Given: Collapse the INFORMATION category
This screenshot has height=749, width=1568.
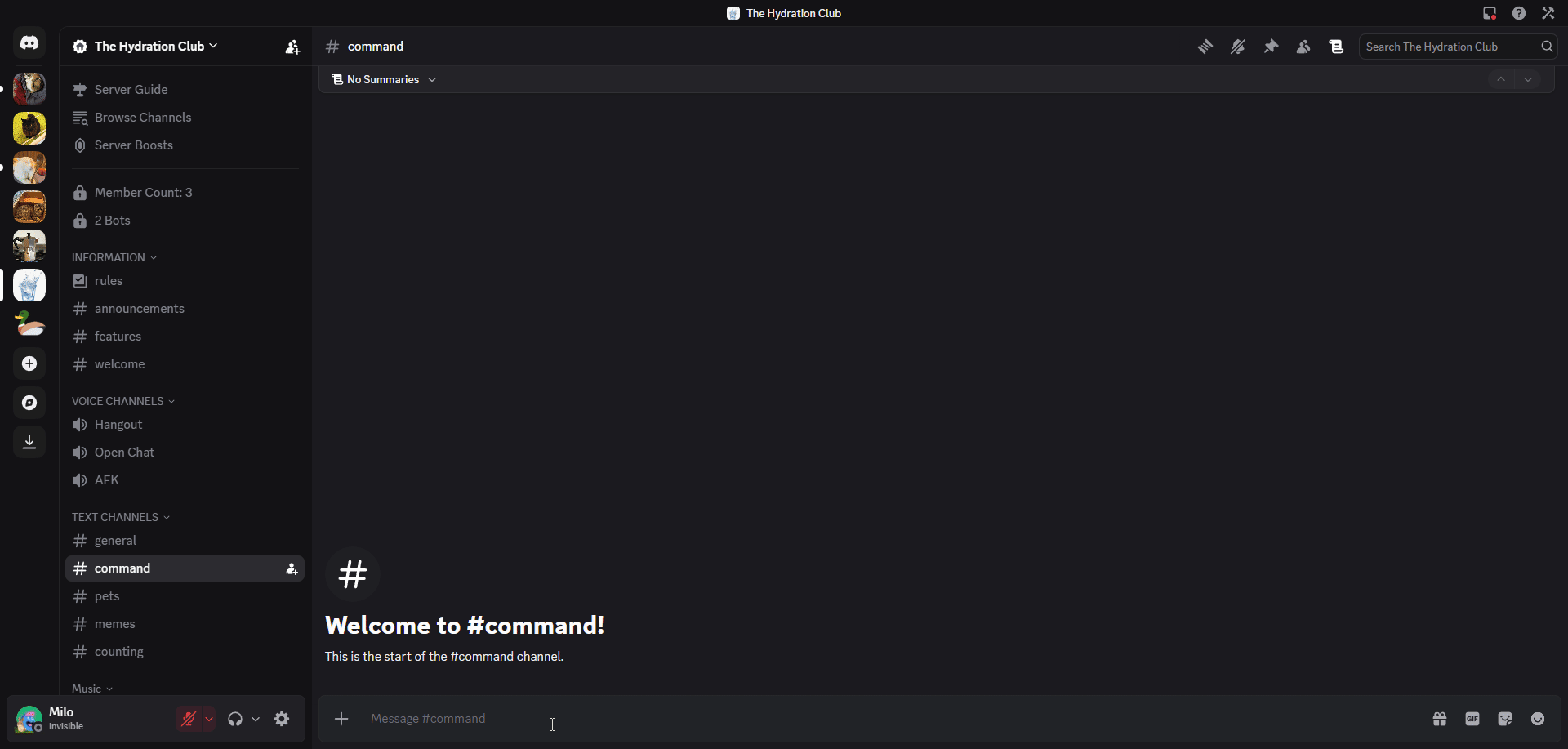Looking at the screenshot, I should 114,257.
